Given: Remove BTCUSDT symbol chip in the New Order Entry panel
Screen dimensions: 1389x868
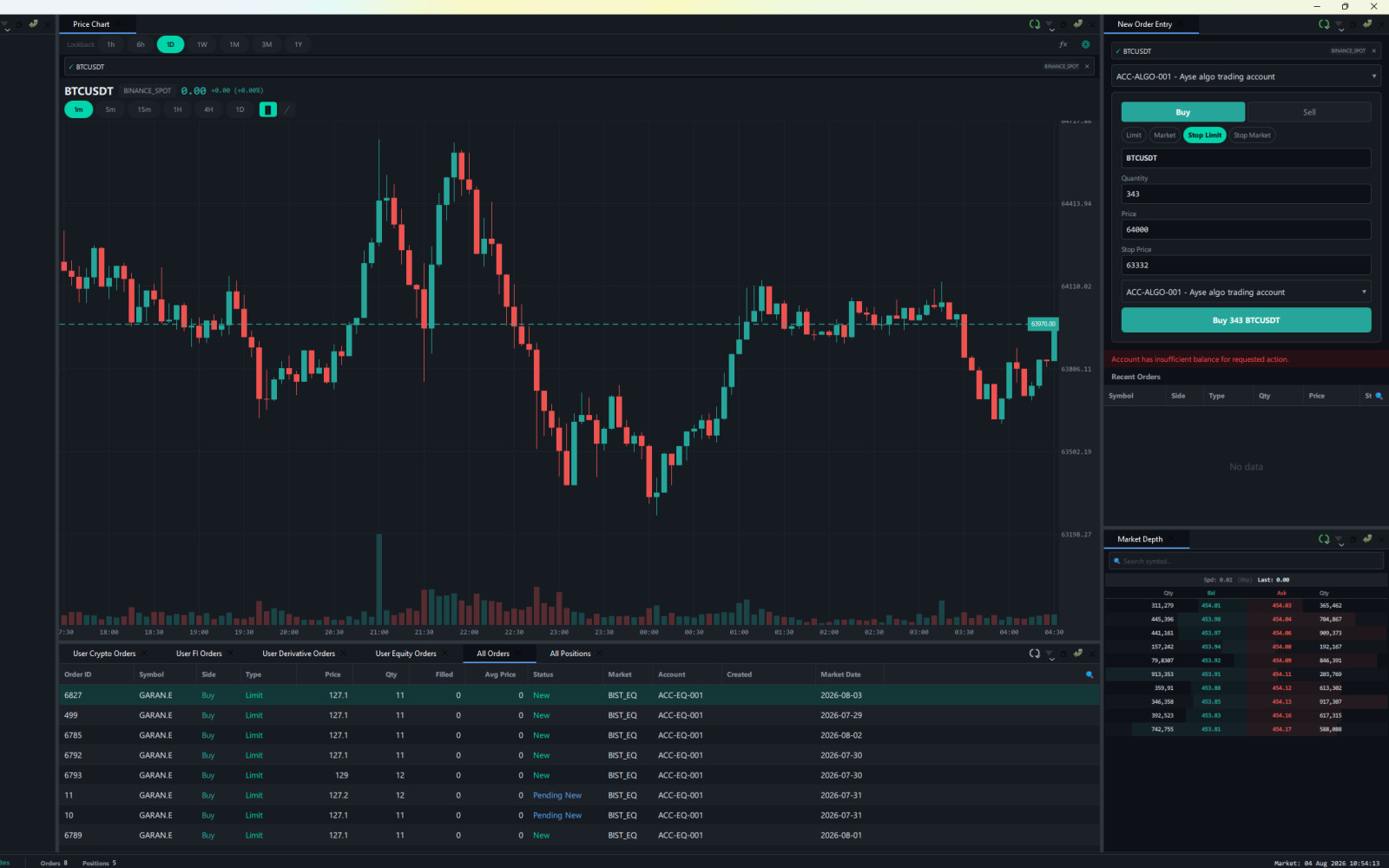Looking at the screenshot, I should click(1373, 51).
